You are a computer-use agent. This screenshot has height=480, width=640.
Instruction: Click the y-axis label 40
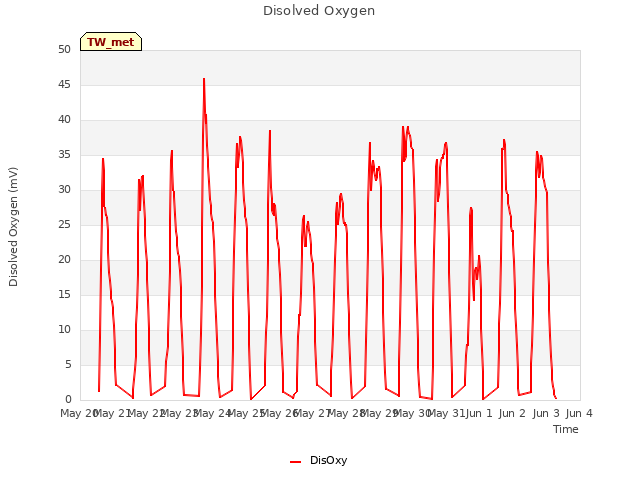[64, 120]
